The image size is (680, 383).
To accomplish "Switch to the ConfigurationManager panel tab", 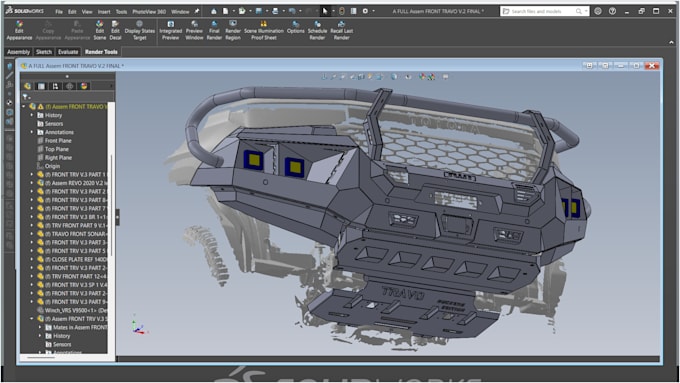I will coord(55,86).
